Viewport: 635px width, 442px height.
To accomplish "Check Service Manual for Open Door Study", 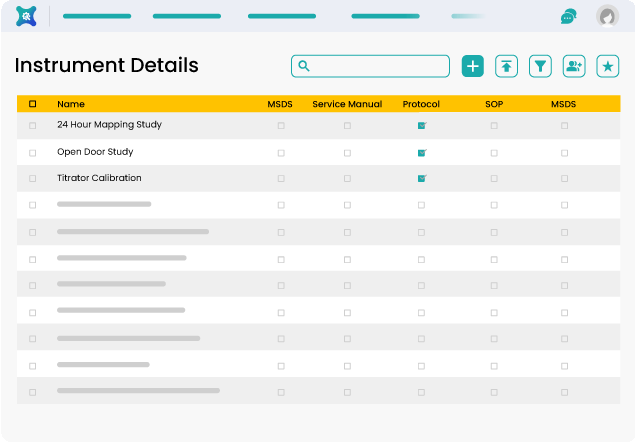I will pos(347,153).
